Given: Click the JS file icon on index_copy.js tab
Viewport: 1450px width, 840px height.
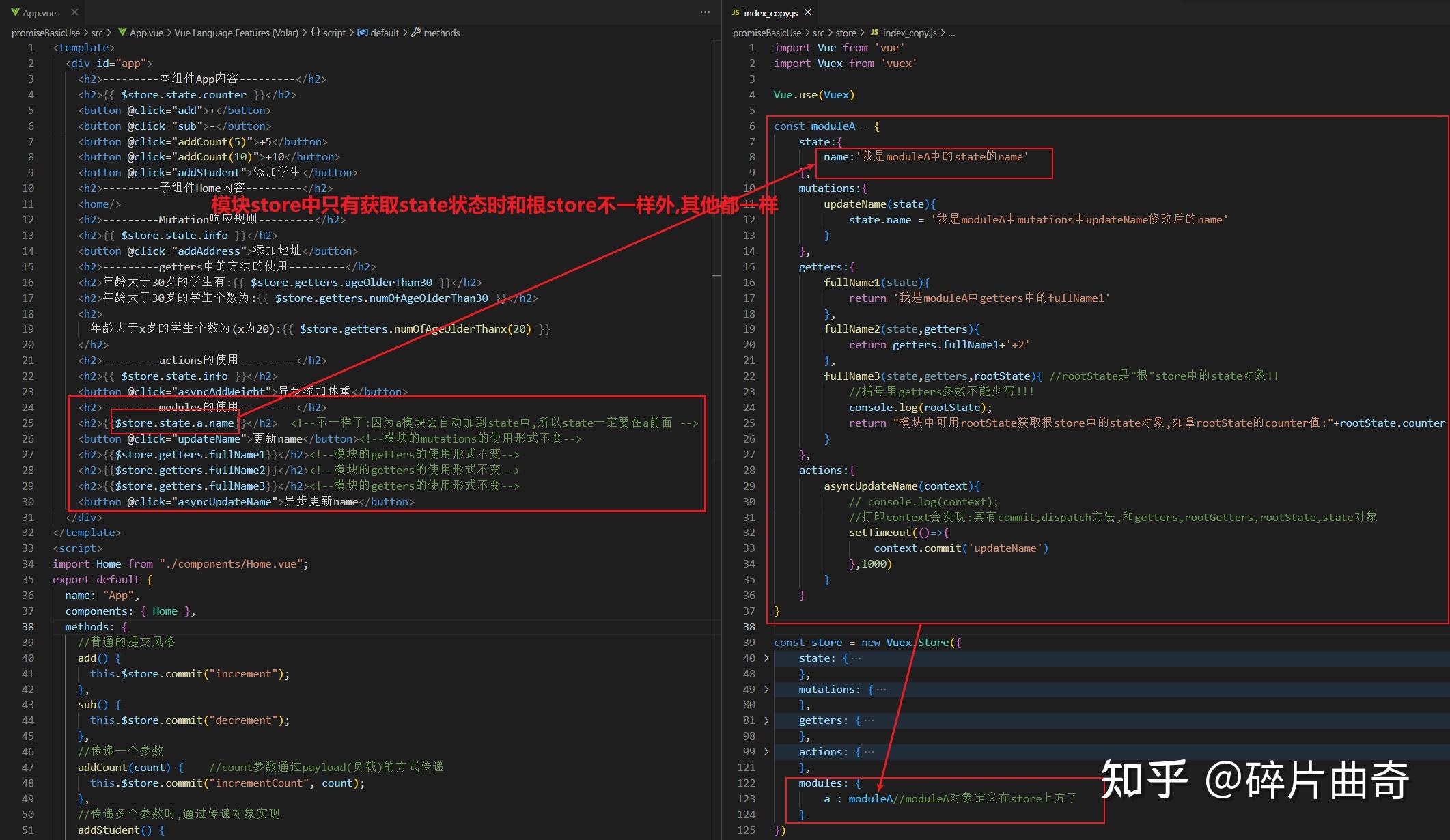Looking at the screenshot, I should 736,13.
